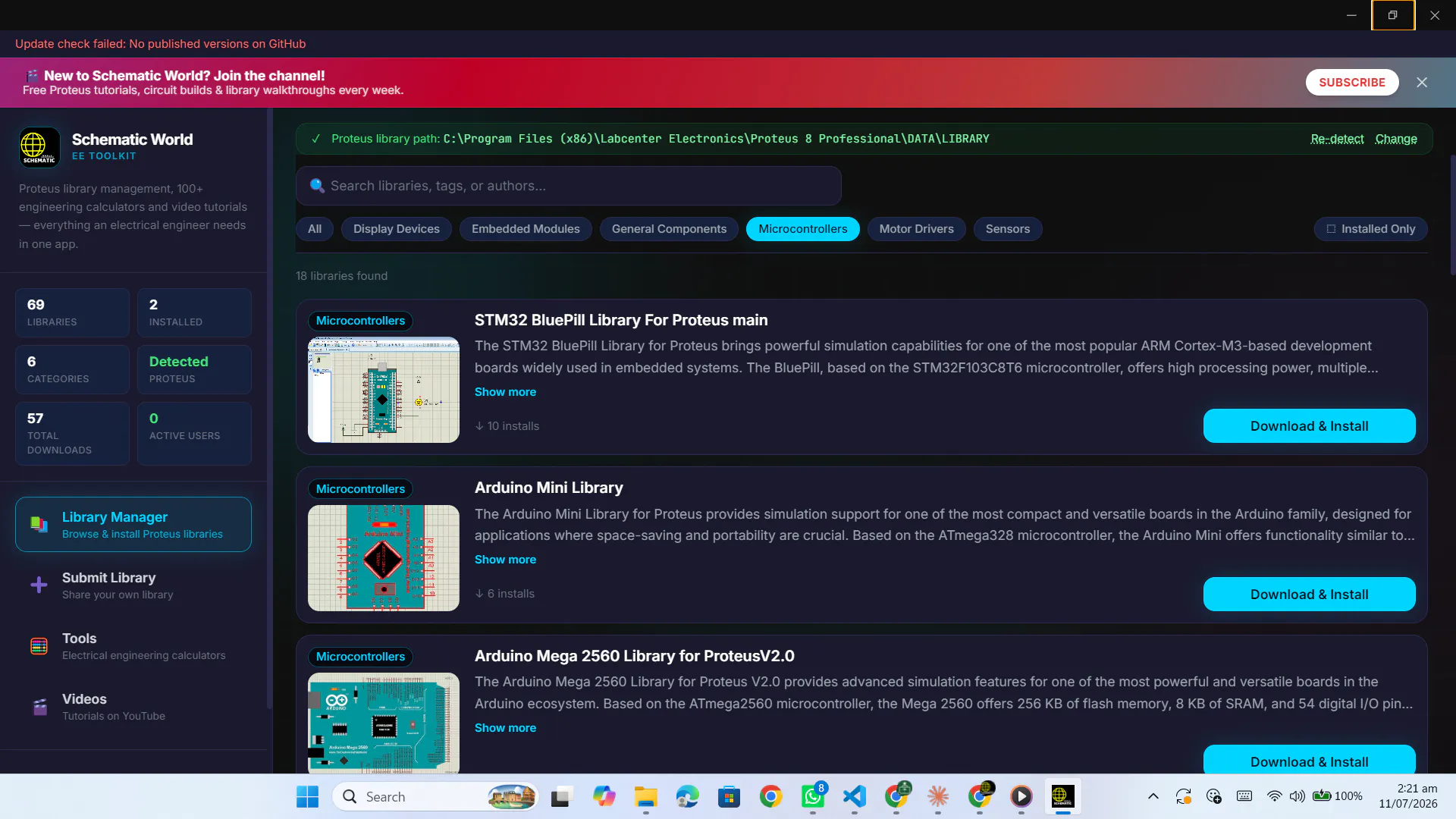Viewport: 1456px width, 819px height.
Task: Open the Claude starburst icon in taskbar
Action: (x=938, y=796)
